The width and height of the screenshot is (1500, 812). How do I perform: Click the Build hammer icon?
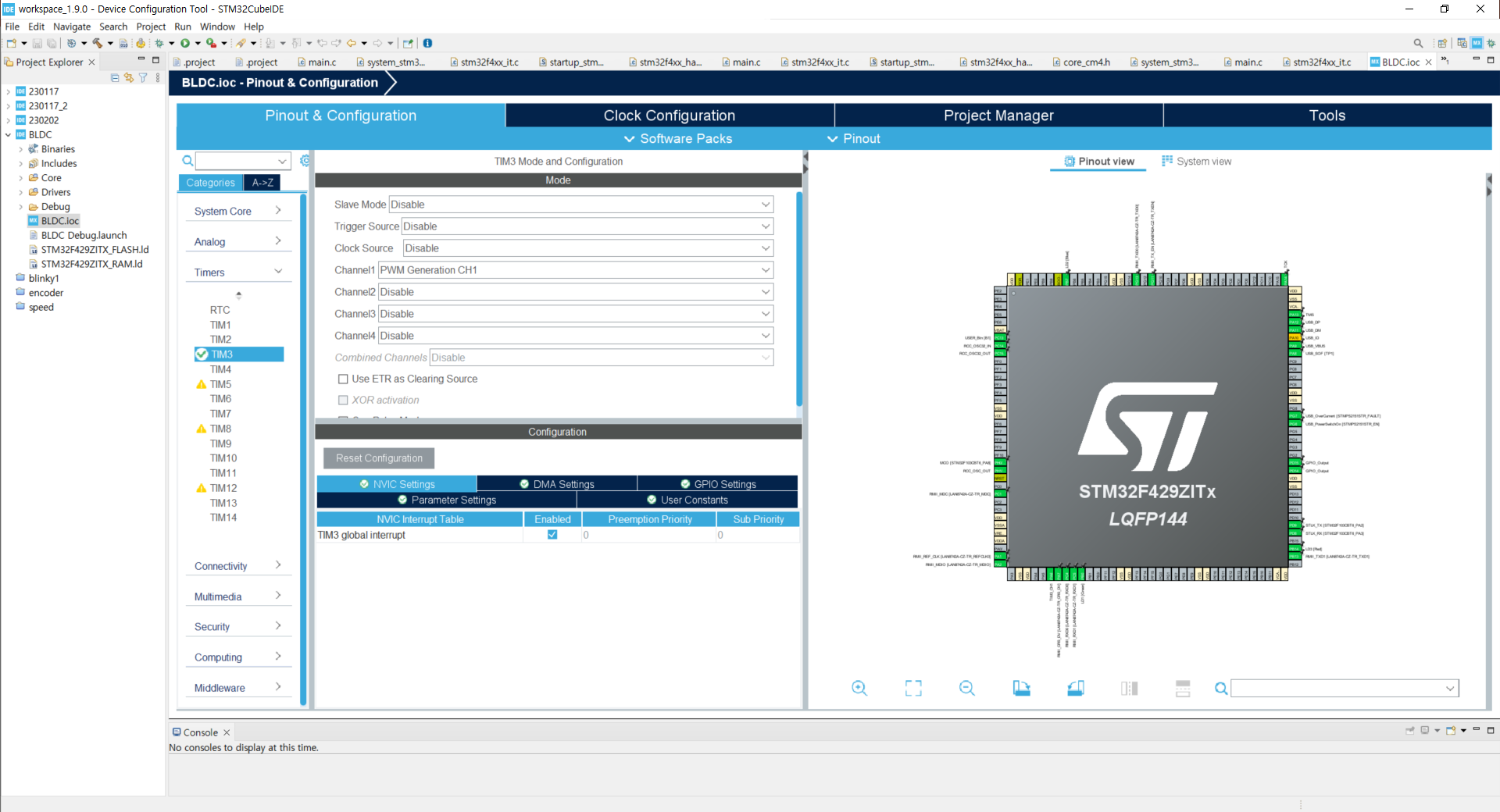click(x=98, y=43)
